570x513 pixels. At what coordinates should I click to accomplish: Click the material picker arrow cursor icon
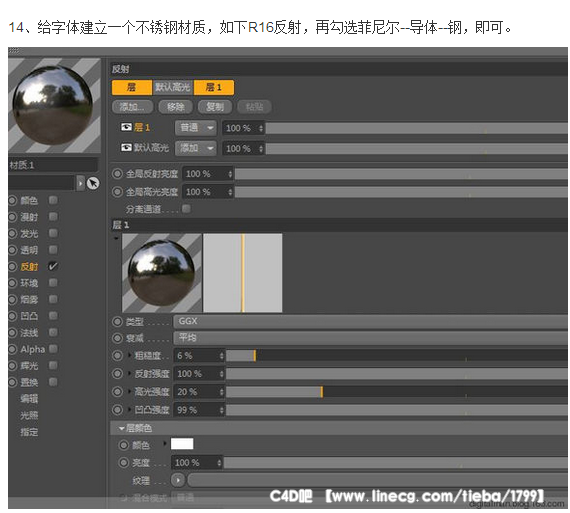[x=93, y=183]
